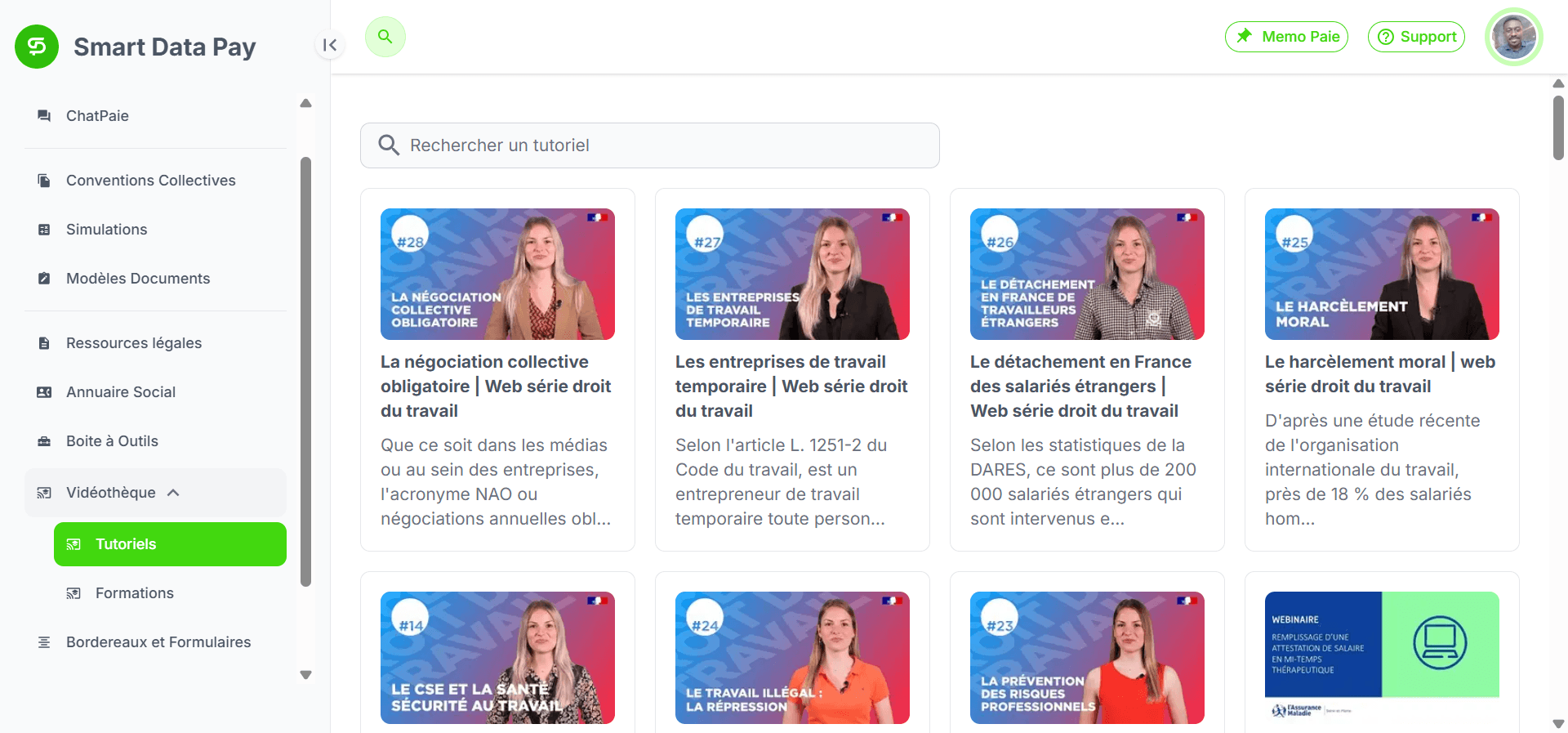Open thumbnail #26 Le détachement en France
1568x733 pixels.
[x=1087, y=274]
